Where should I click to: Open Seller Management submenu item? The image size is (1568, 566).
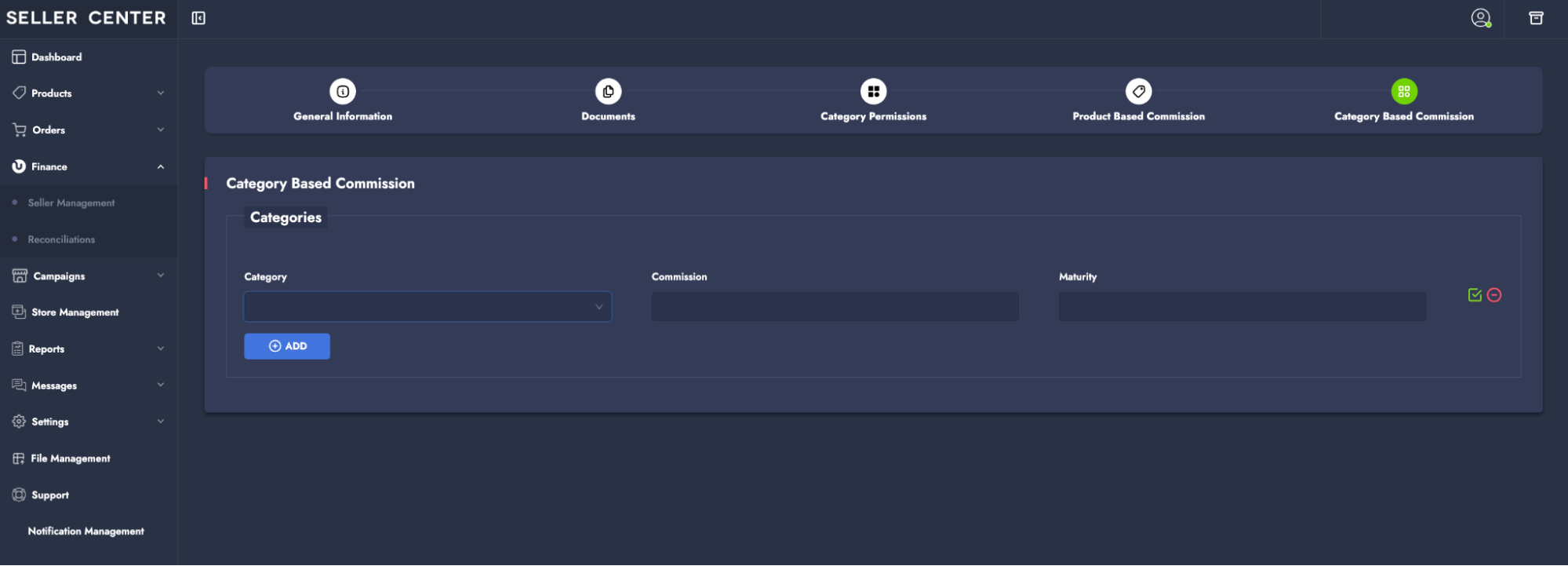click(71, 203)
